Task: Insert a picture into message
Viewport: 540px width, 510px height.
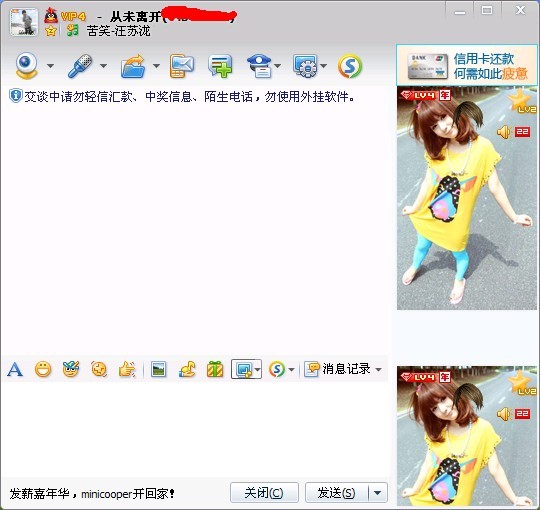Action: pos(158,370)
